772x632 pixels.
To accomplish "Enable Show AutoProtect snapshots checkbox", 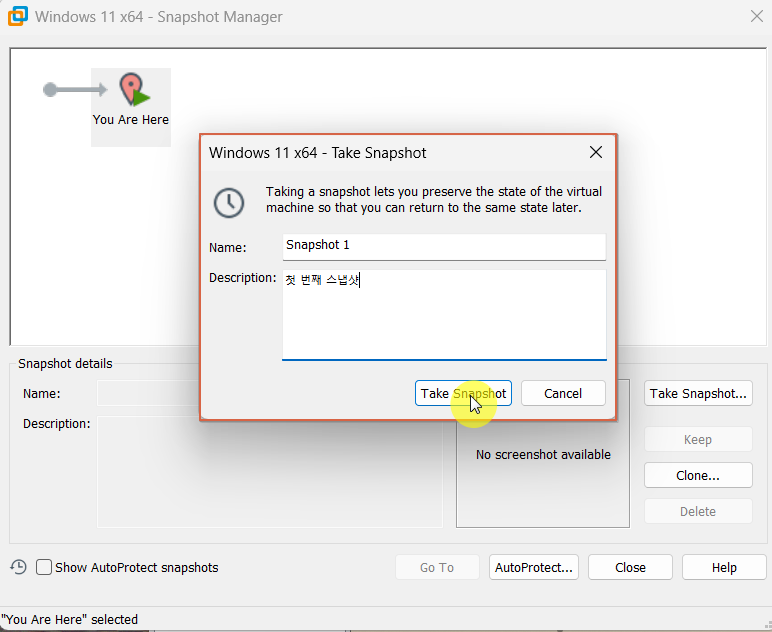I will coord(44,567).
